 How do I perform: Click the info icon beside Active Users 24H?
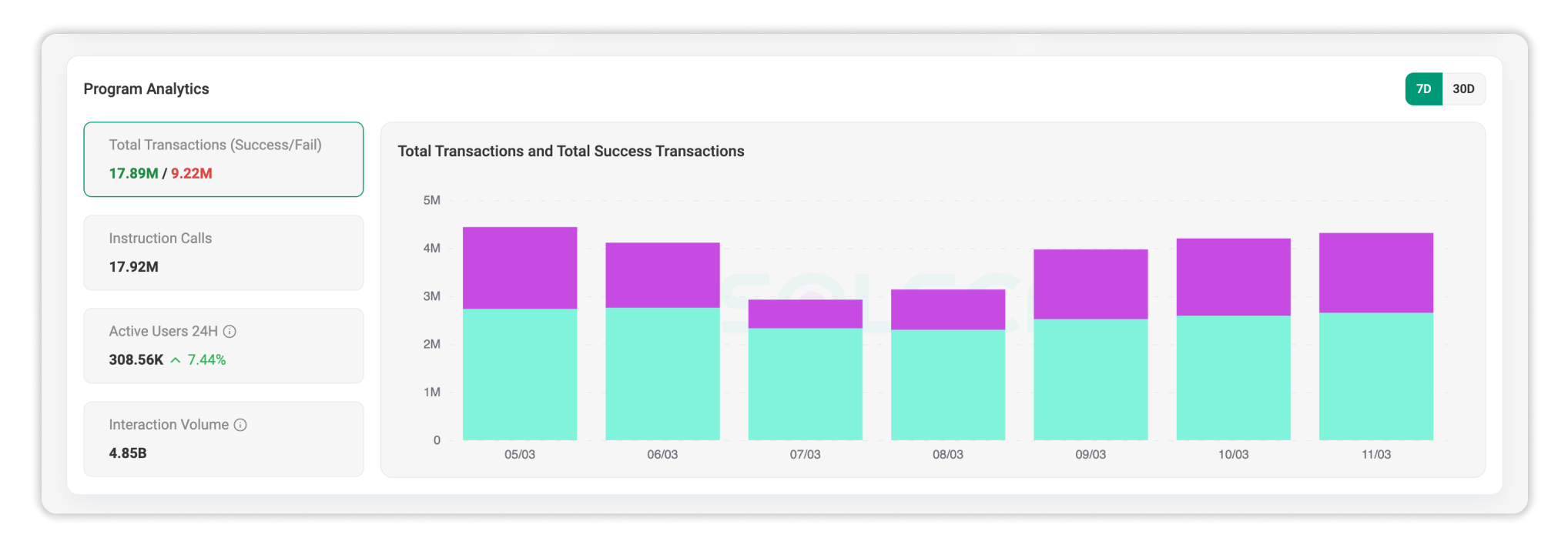coord(230,332)
